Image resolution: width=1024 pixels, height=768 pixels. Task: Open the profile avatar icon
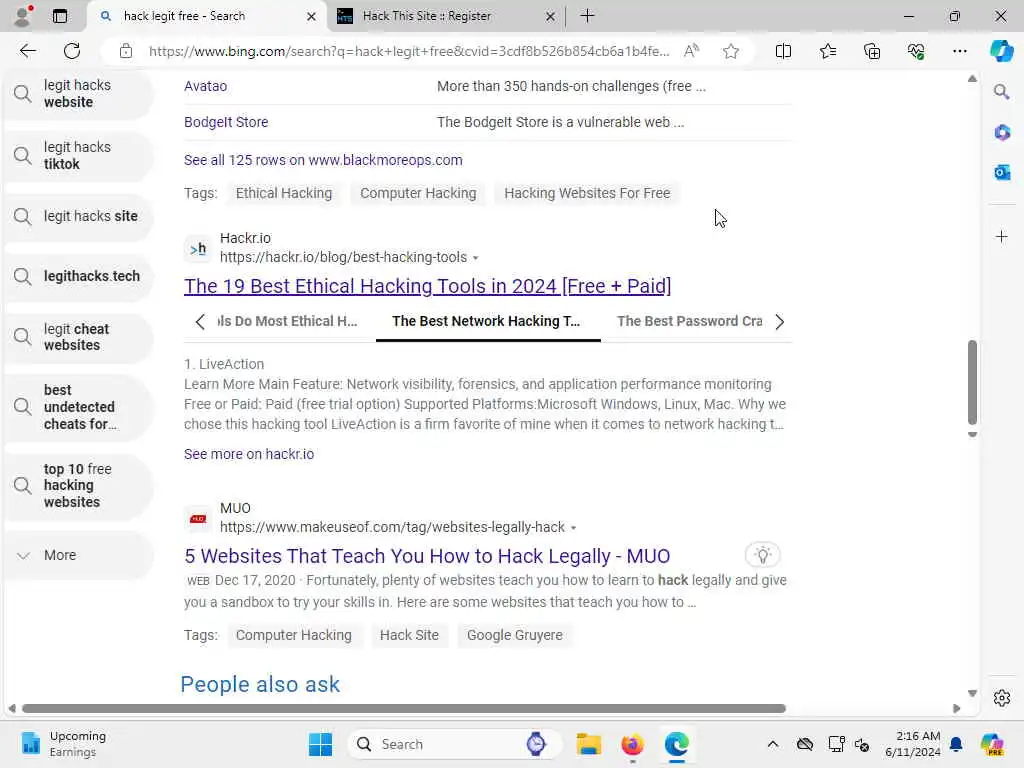[22, 16]
